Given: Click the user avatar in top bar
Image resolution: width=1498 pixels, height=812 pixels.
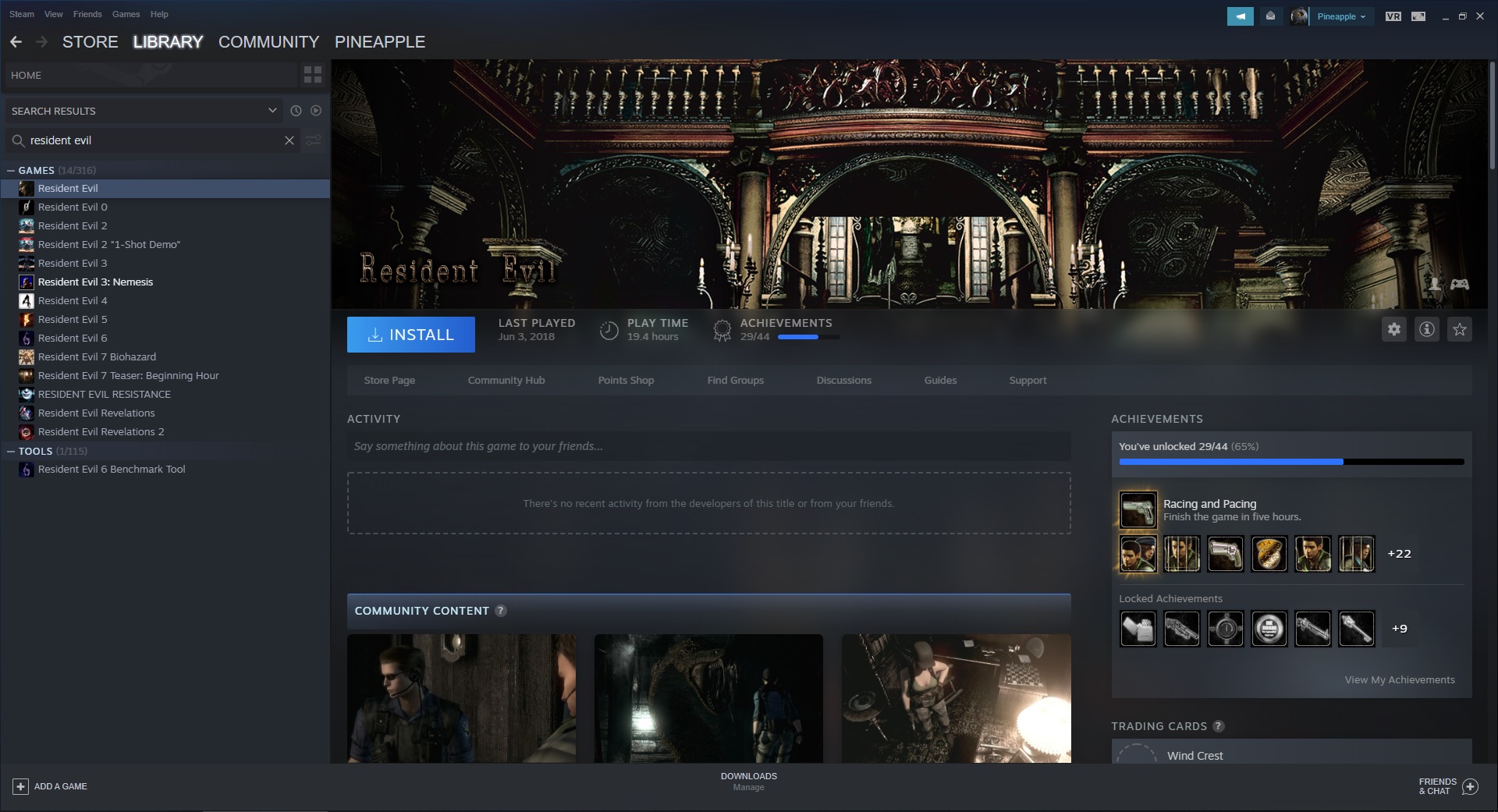Looking at the screenshot, I should [x=1299, y=16].
